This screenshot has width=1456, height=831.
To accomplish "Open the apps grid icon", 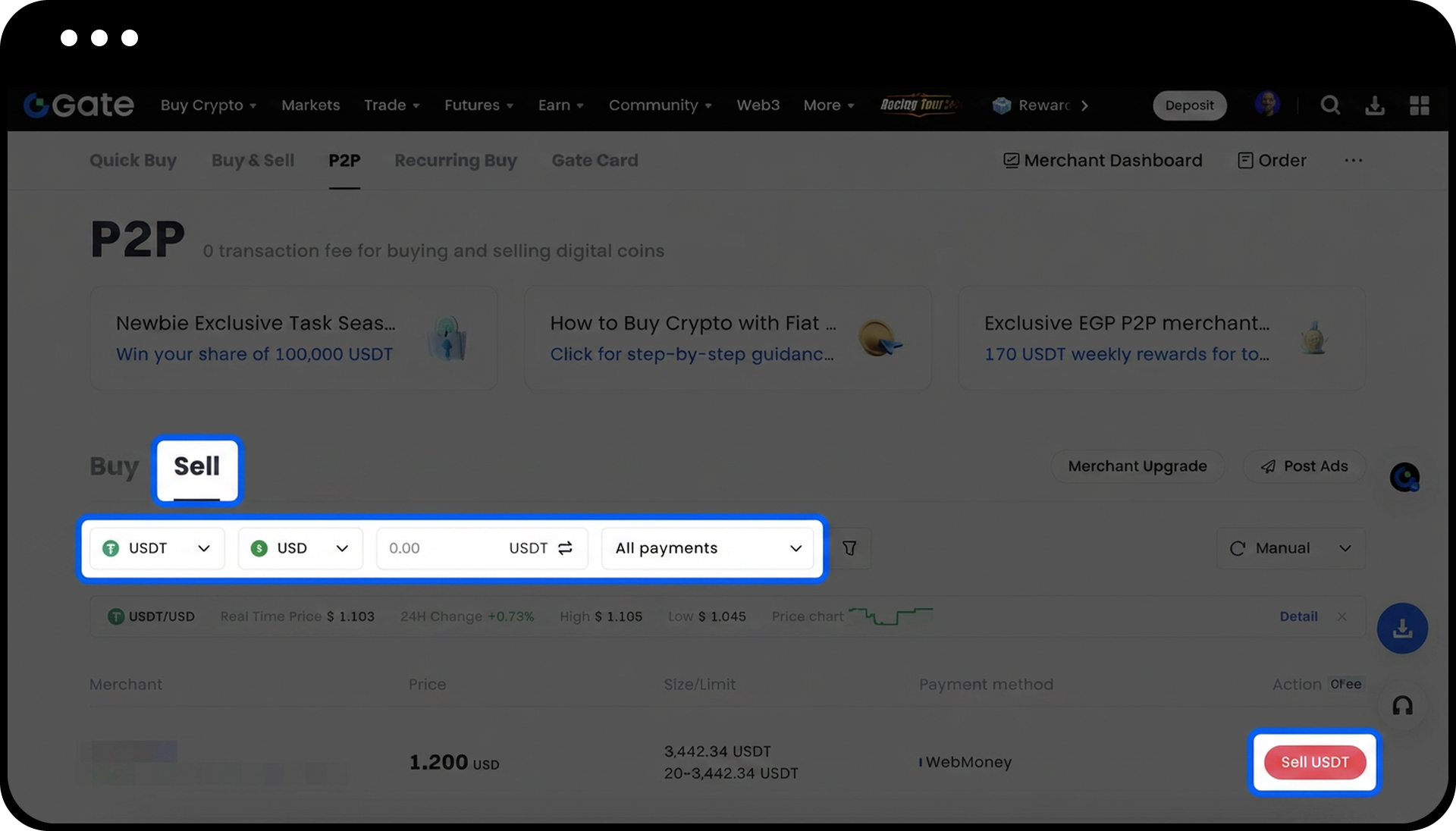I will 1419,105.
